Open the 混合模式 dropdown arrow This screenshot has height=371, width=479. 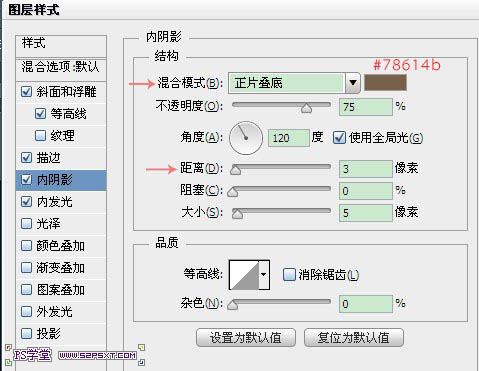353,83
